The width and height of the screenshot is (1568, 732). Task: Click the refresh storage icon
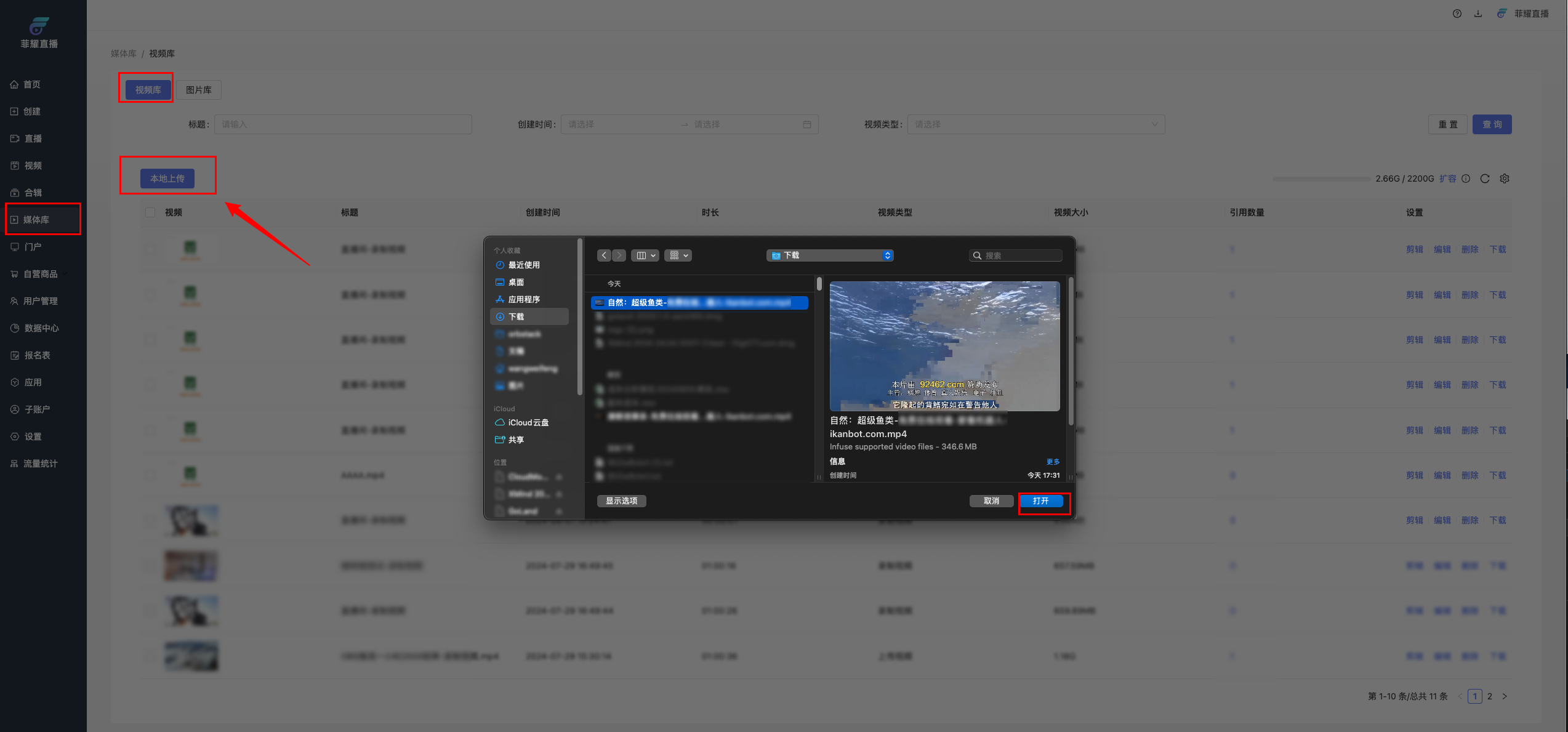pos(1485,179)
